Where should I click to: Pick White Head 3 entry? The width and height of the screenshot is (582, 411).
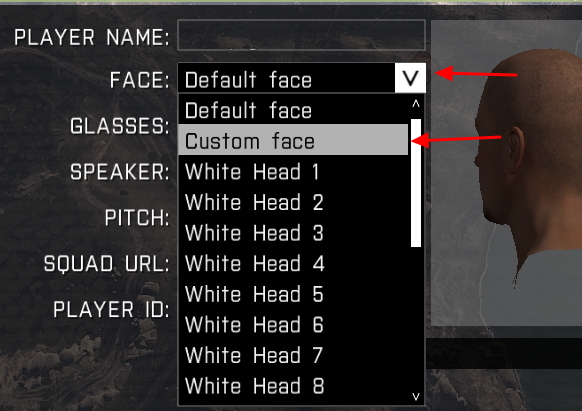click(293, 232)
